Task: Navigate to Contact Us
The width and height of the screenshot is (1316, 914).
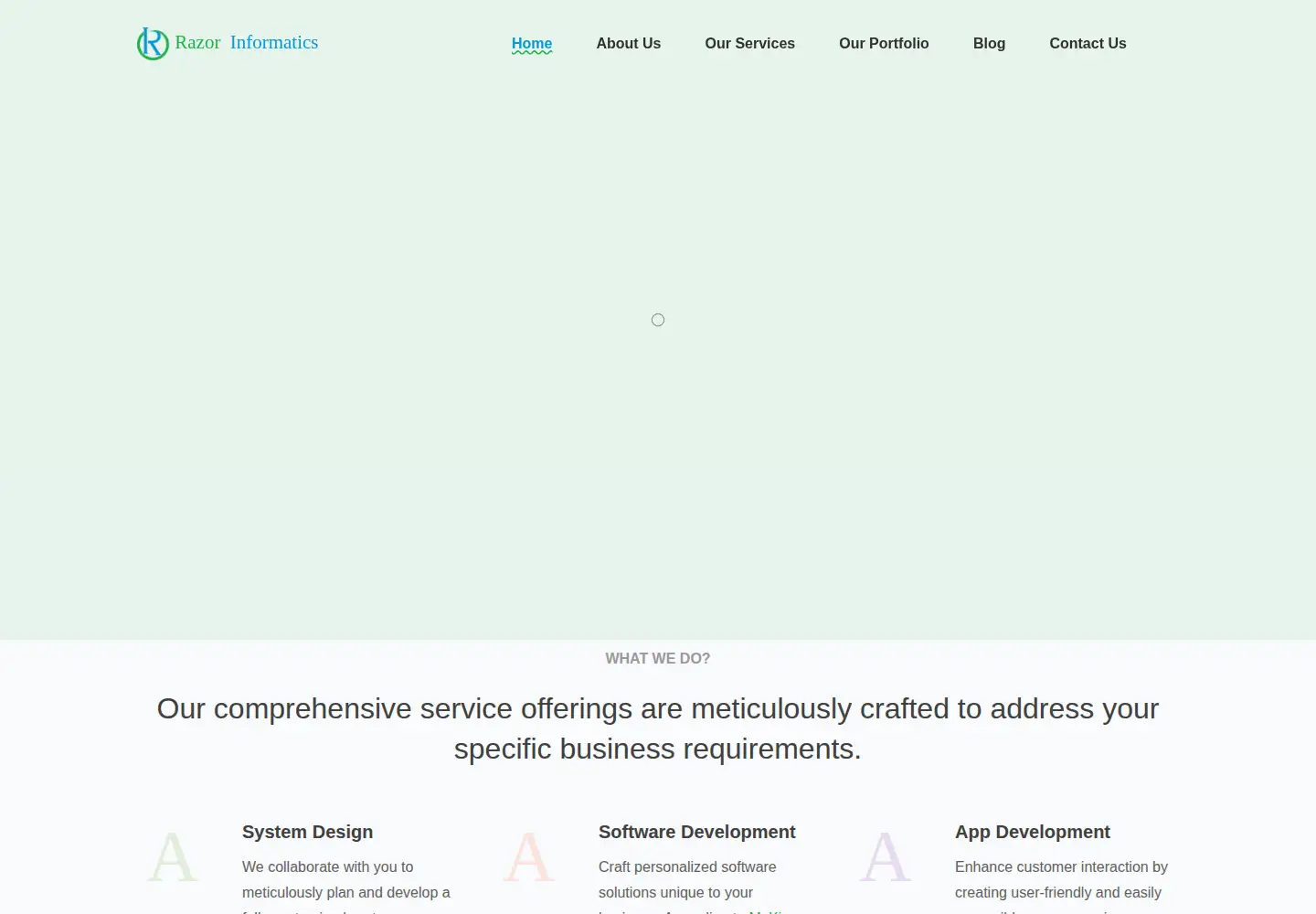Action: (1088, 44)
